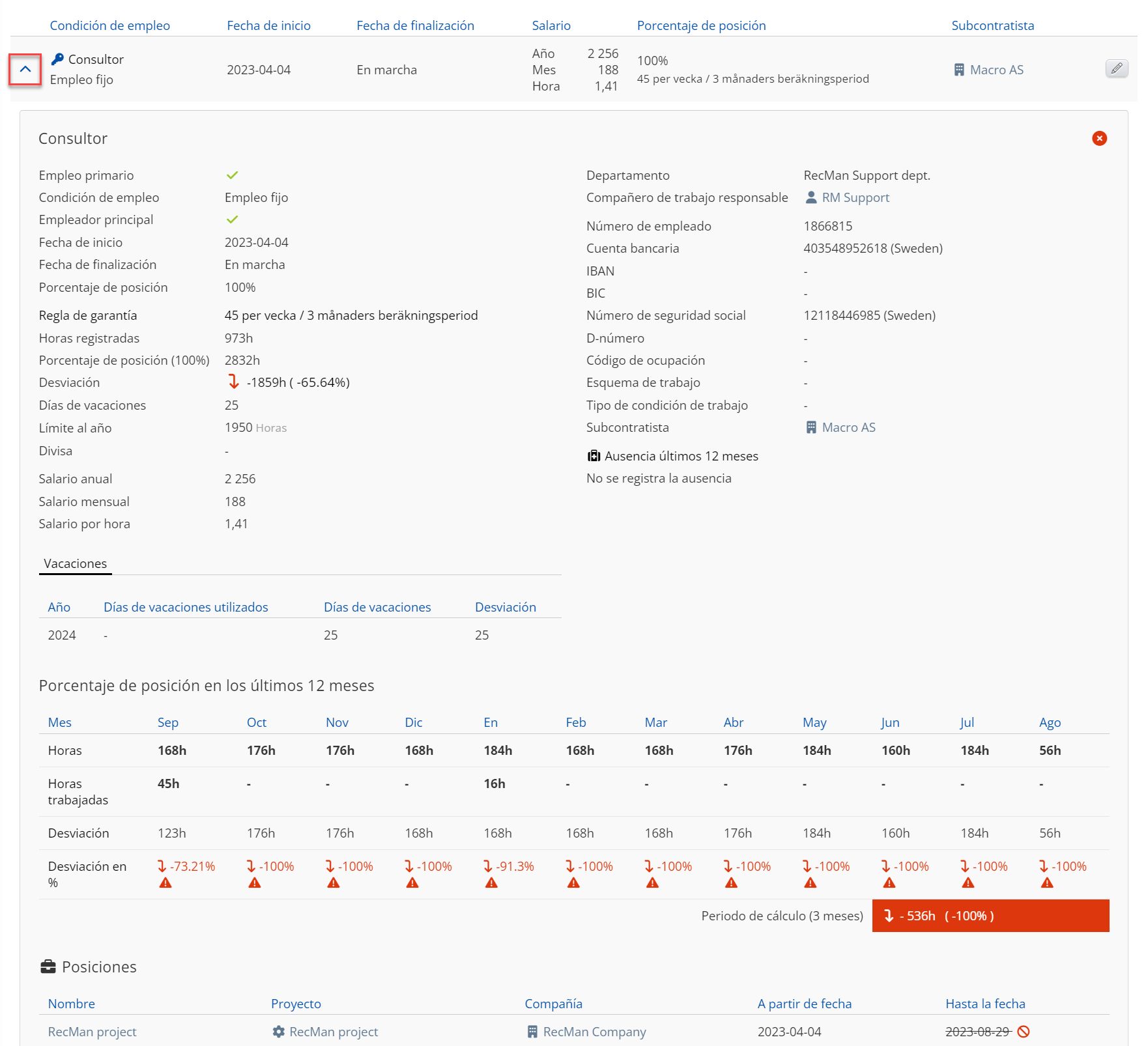Sort by Fecha de inicio column header
The height and width of the screenshot is (1046, 1148).
coord(268,25)
